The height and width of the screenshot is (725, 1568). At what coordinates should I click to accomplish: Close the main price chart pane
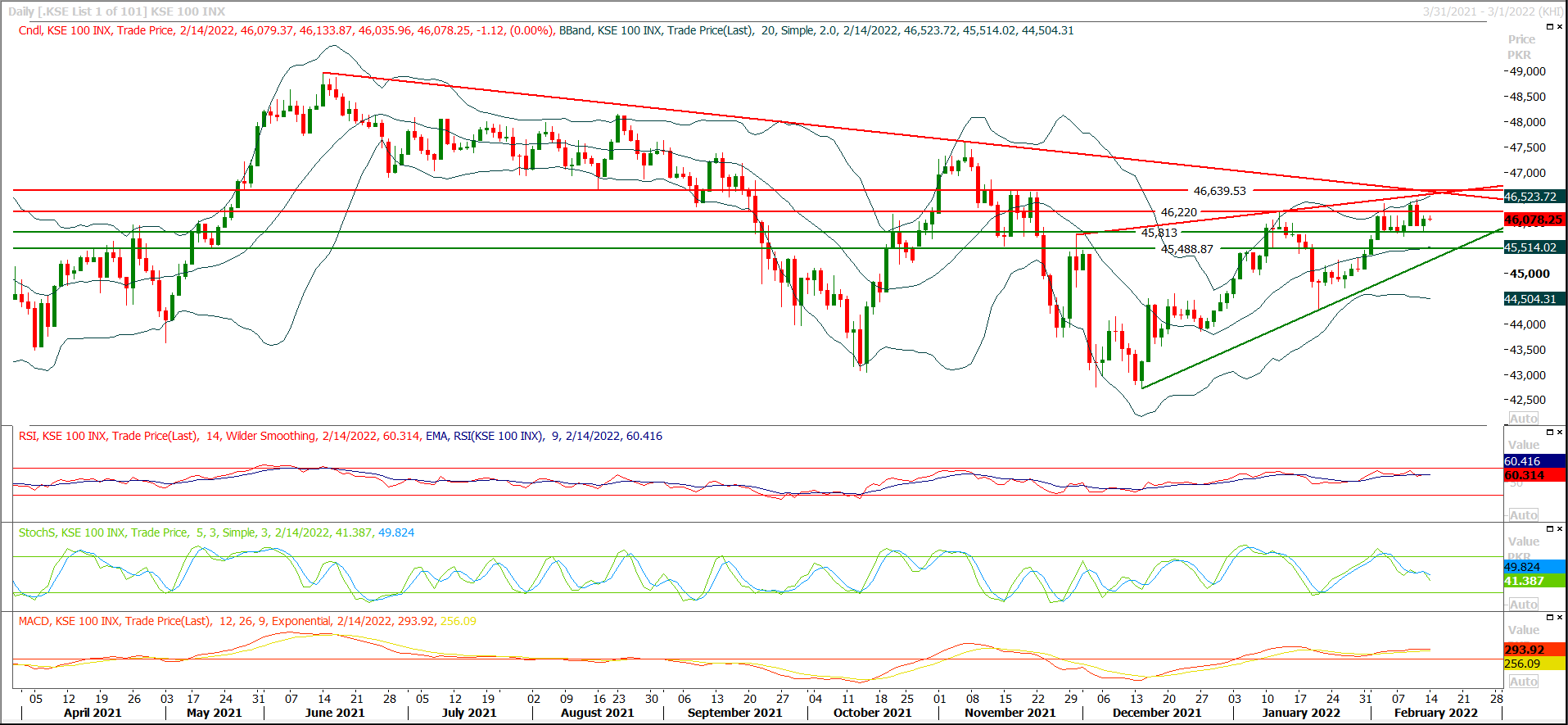point(1559,27)
